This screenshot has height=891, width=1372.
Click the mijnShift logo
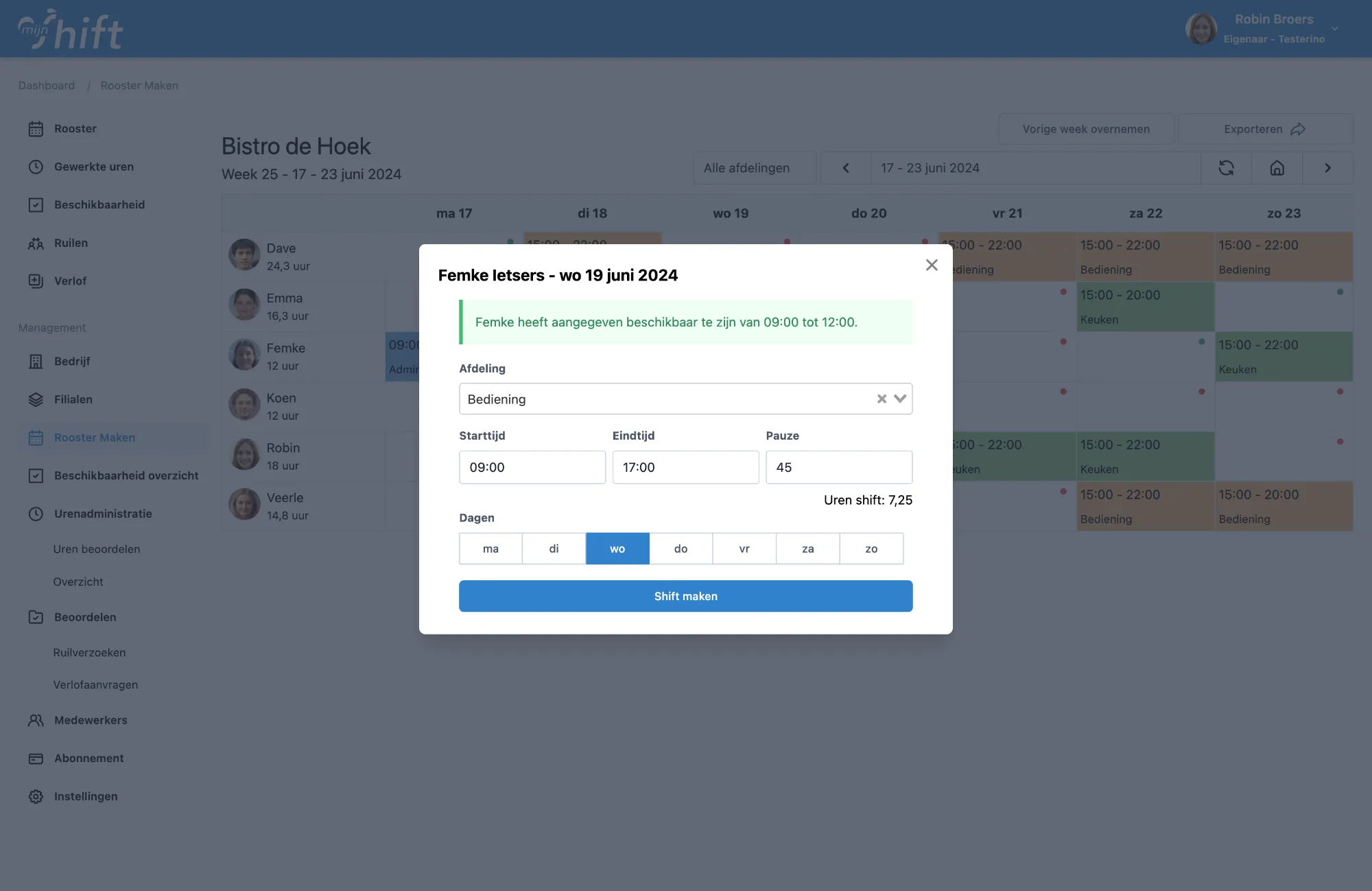pos(71,29)
